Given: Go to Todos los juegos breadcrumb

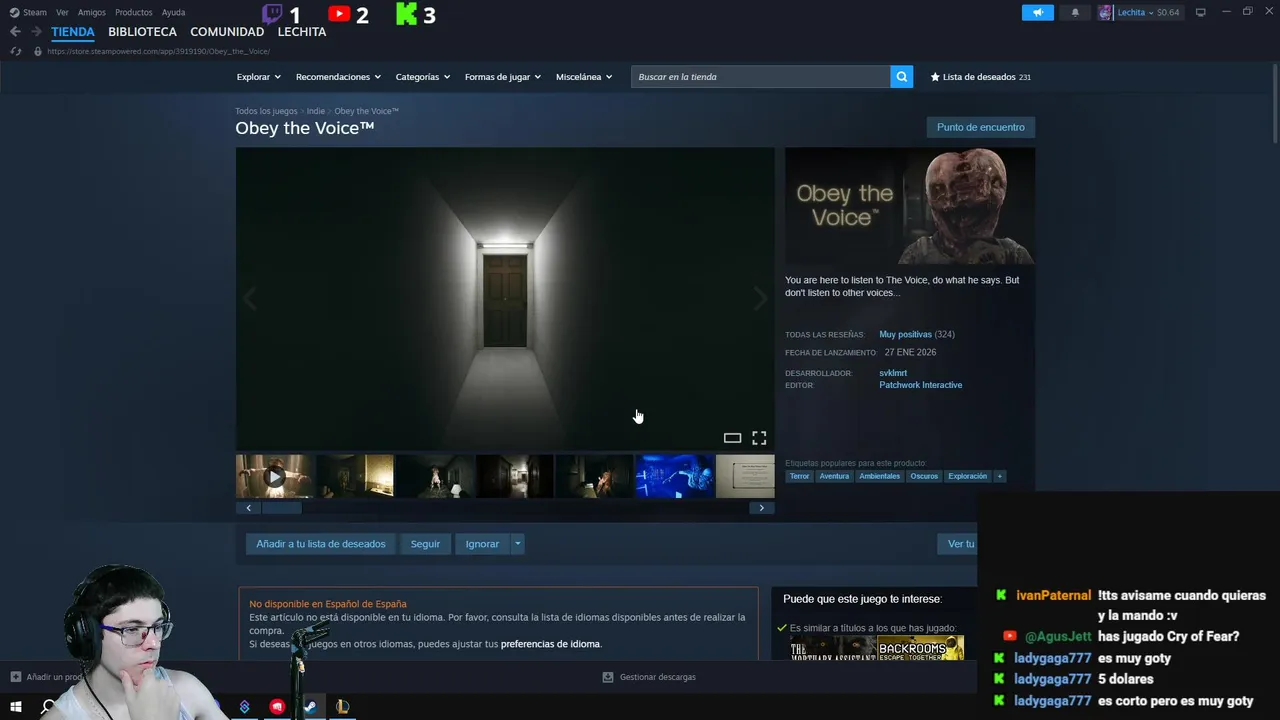Looking at the screenshot, I should (x=266, y=111).
